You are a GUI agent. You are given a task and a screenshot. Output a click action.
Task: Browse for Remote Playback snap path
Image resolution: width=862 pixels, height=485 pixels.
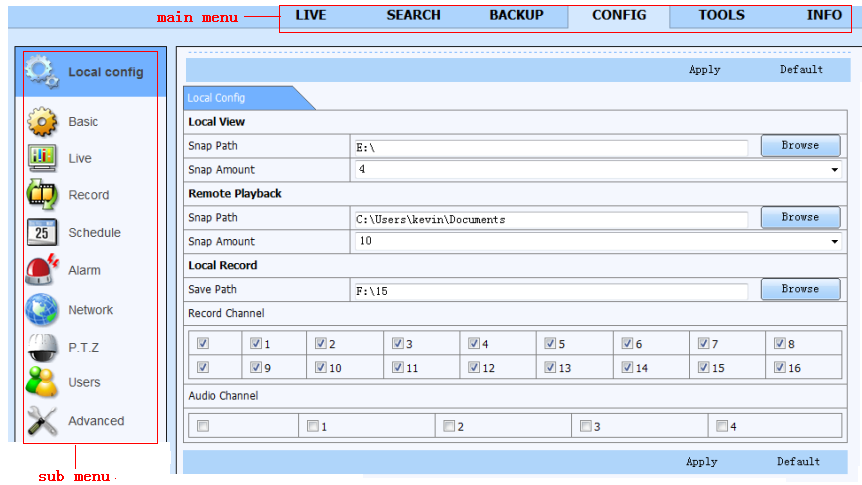click(x=800, y=217)
